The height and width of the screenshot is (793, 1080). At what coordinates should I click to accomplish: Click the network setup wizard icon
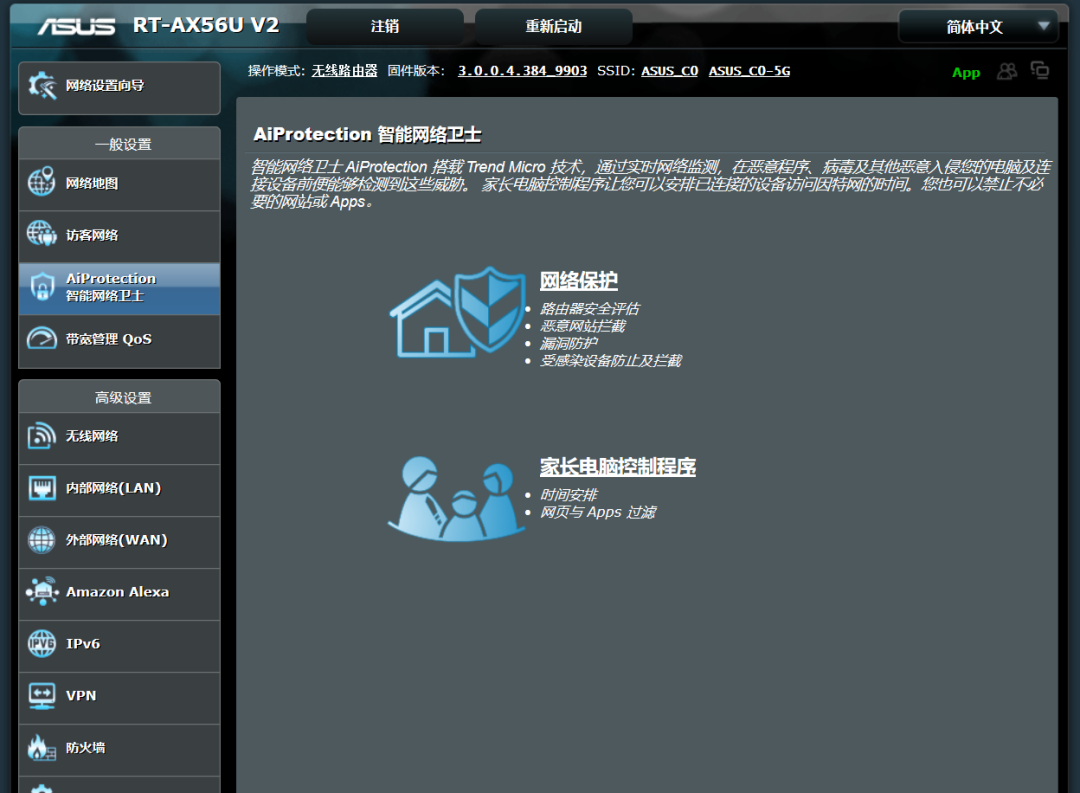coord(42,86)
